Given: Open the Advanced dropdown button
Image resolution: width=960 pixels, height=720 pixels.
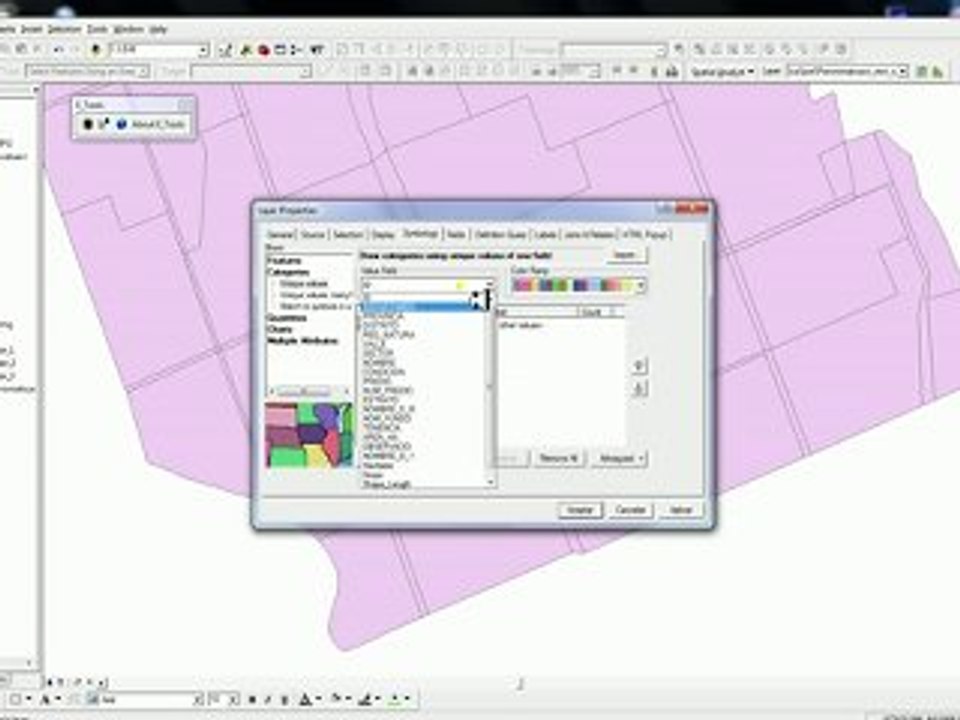Looking at the screenshot, I should point(618,458).
